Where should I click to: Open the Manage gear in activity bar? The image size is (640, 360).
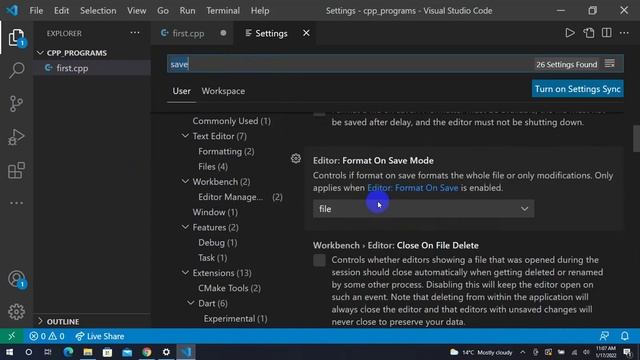tap(16, 312)
